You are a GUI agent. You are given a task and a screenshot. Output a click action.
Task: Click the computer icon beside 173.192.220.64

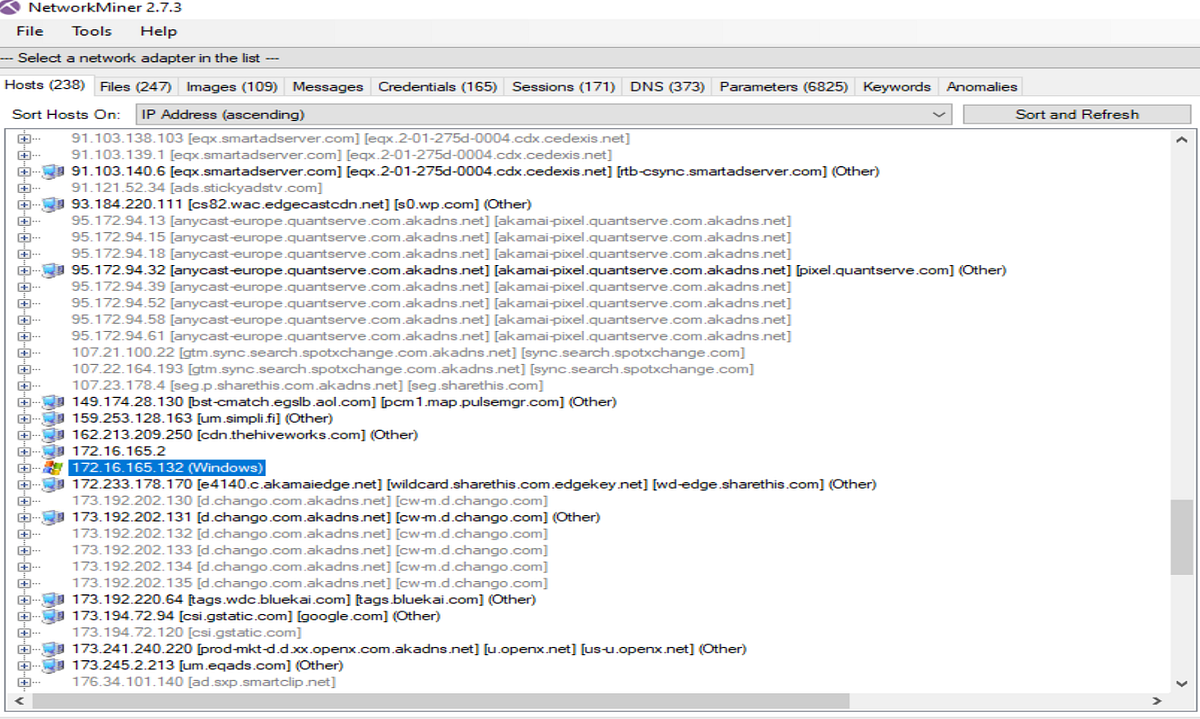tap(53, 599)
